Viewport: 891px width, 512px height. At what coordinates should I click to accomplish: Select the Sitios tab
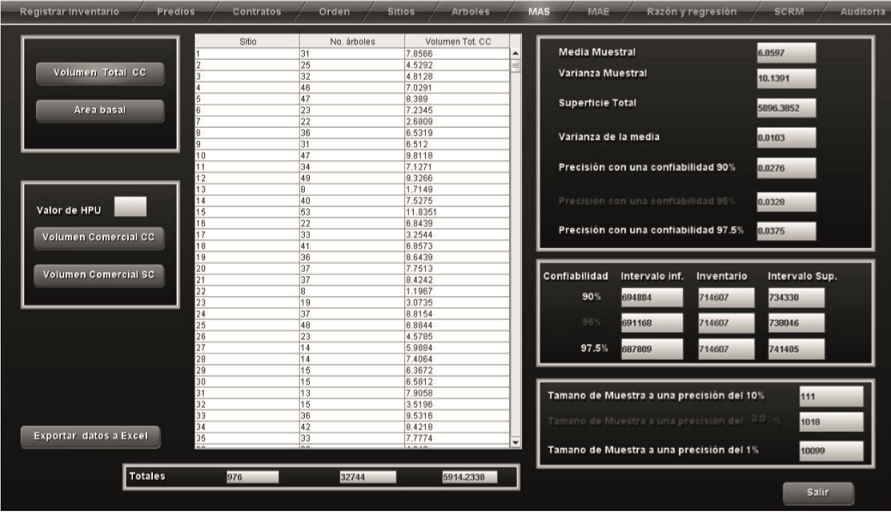[x=401, y=12]
